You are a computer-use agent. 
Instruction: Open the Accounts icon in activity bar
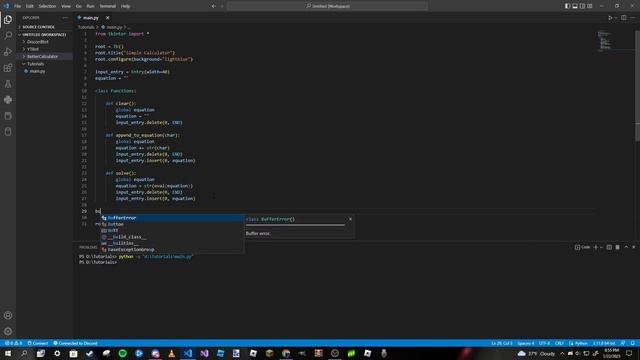click(8, 315)
